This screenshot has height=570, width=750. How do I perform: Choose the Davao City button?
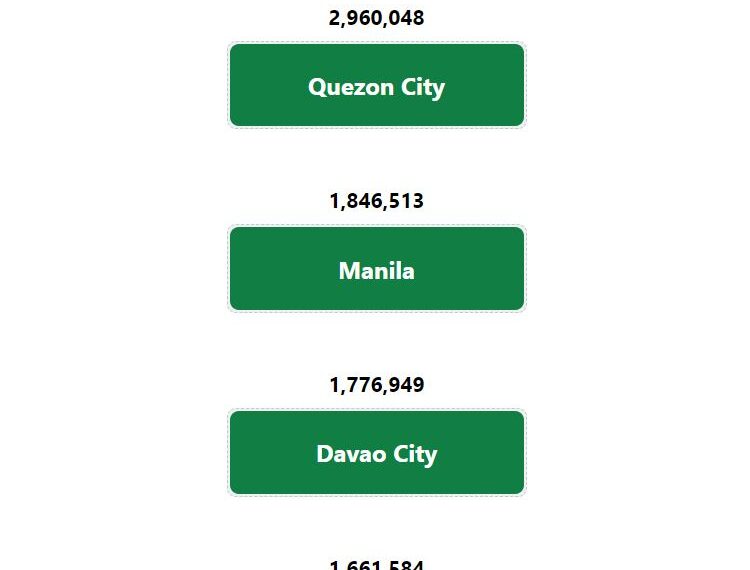point(377,452)
